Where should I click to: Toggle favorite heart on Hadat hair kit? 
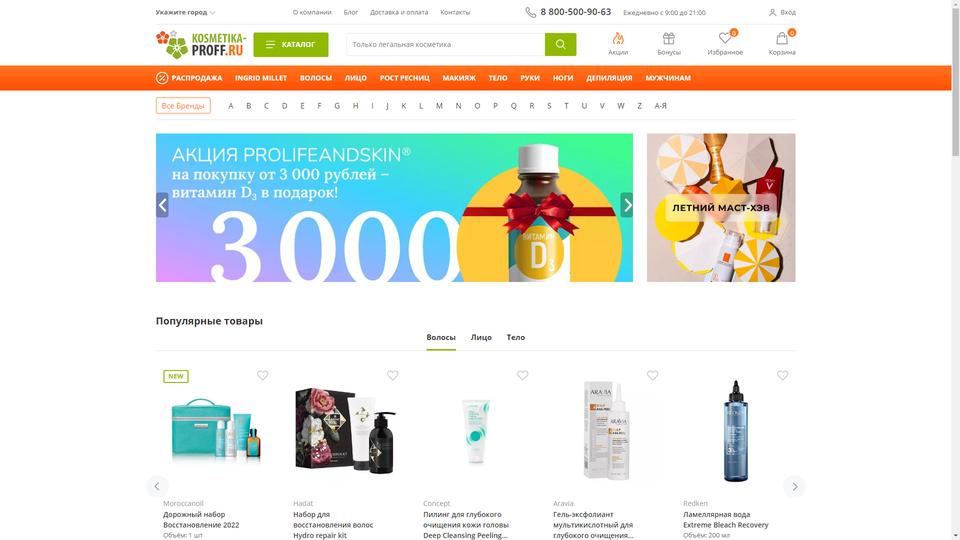[x=392, y=375]
